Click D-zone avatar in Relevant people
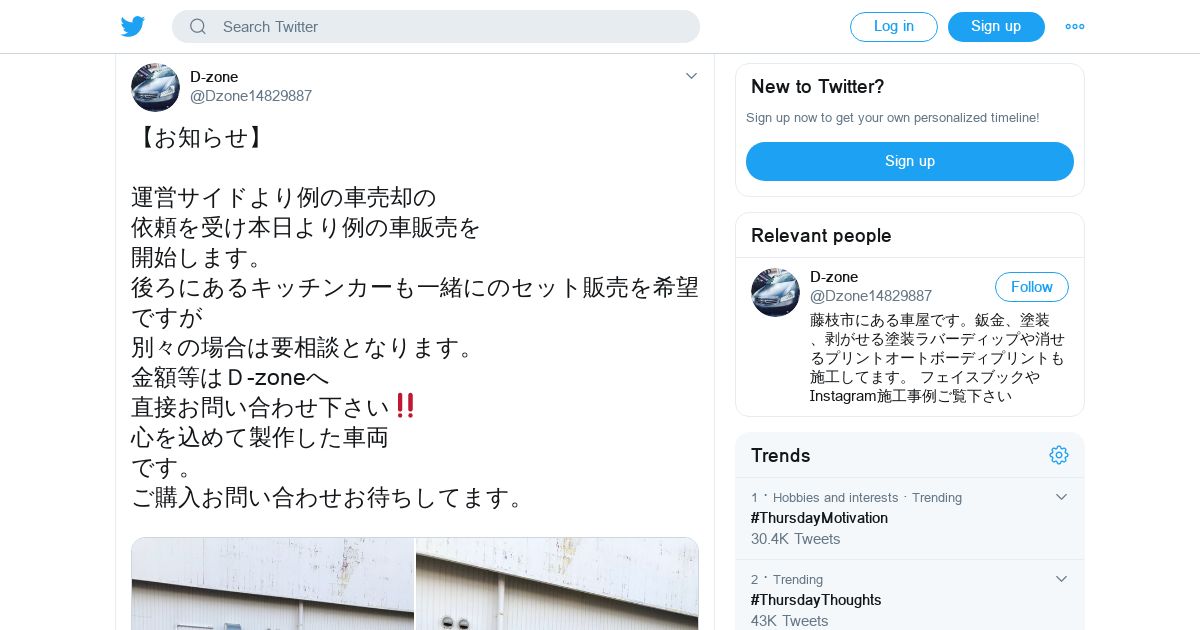This screenshot has height=630, width=1200. tap(775, 292)
